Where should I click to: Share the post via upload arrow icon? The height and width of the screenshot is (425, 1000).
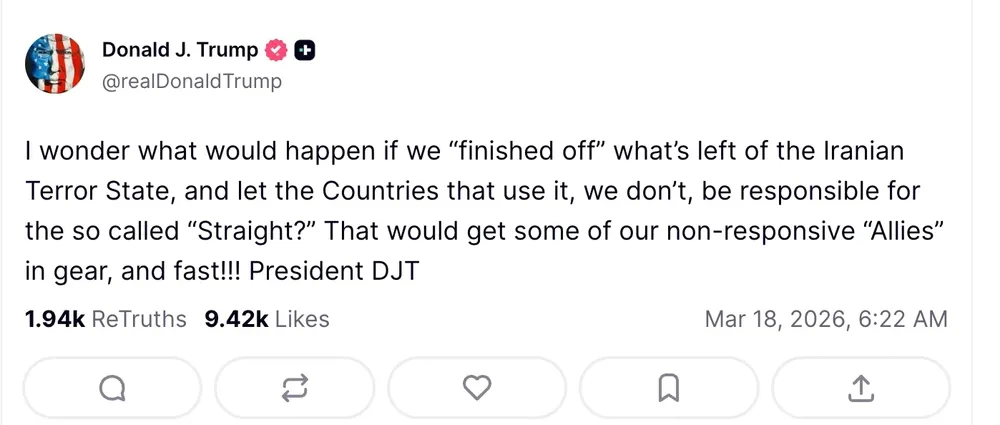(x=861, y=387)
